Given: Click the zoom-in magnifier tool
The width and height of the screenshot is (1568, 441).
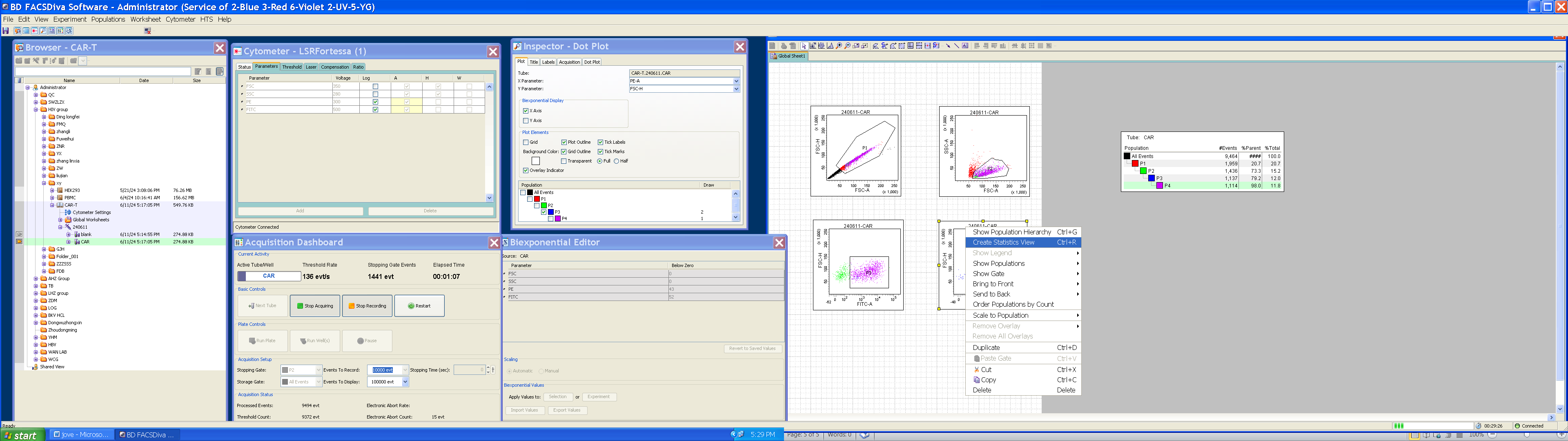Looking at the screenshot, I should [x=839, y=46].
